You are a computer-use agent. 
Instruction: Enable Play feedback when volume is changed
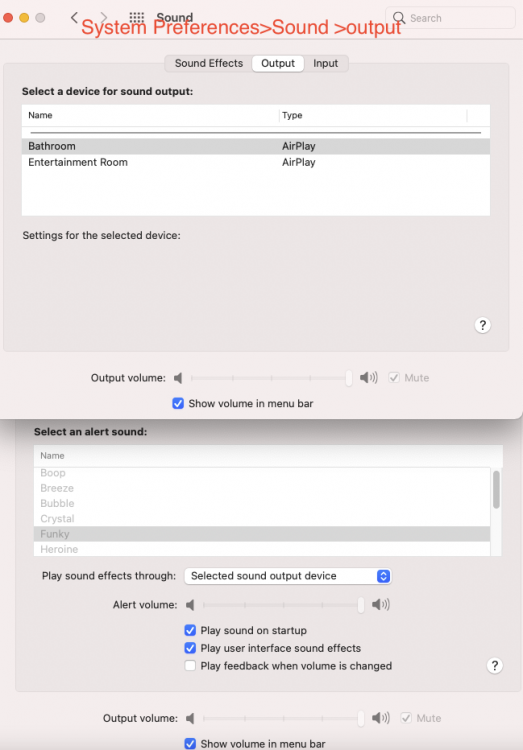tap(190, 665)
